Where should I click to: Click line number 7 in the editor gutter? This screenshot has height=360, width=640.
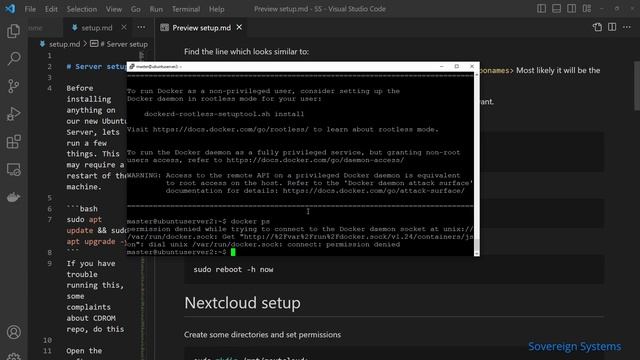(x=49, y=220)
